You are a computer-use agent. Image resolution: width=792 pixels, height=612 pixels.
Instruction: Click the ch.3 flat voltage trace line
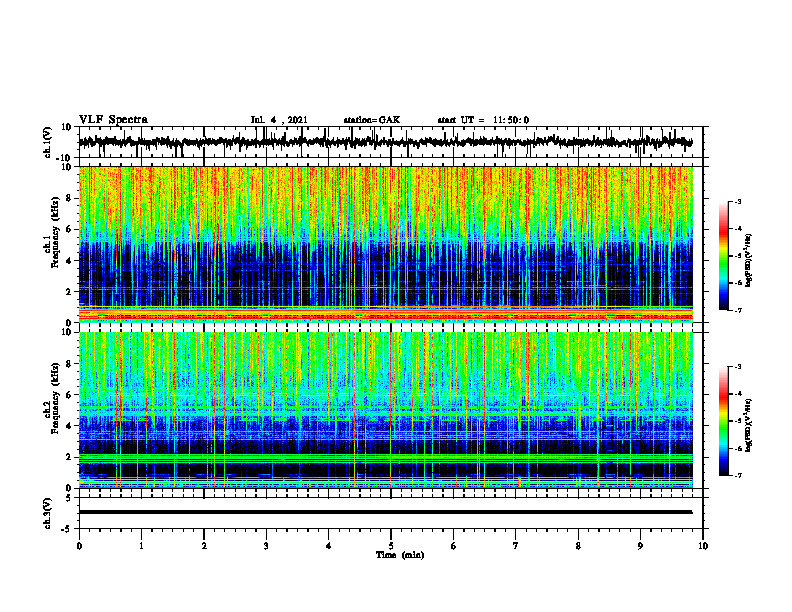click(385, 512)
